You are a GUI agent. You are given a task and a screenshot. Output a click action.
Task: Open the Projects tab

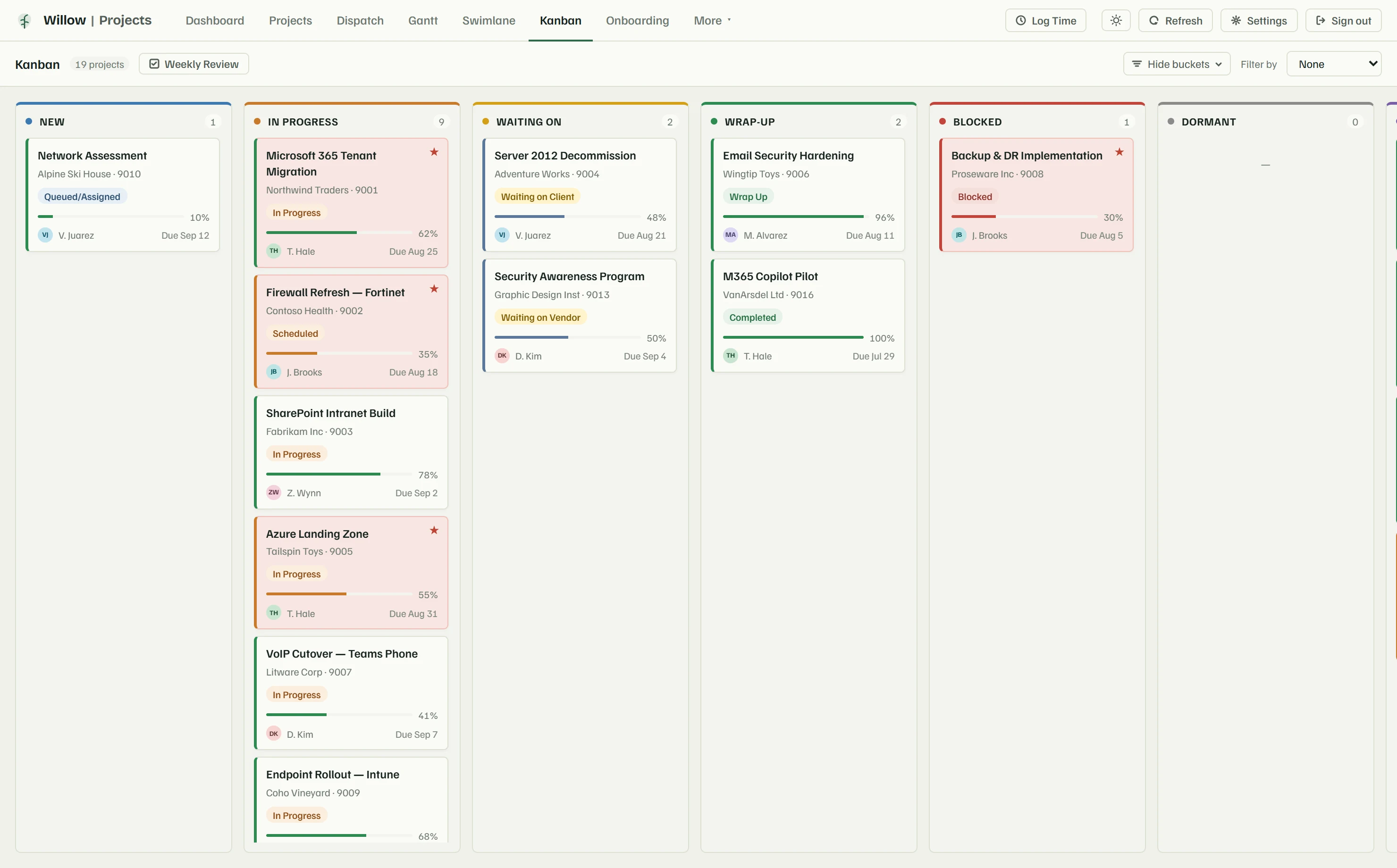(x=291, y=21)
